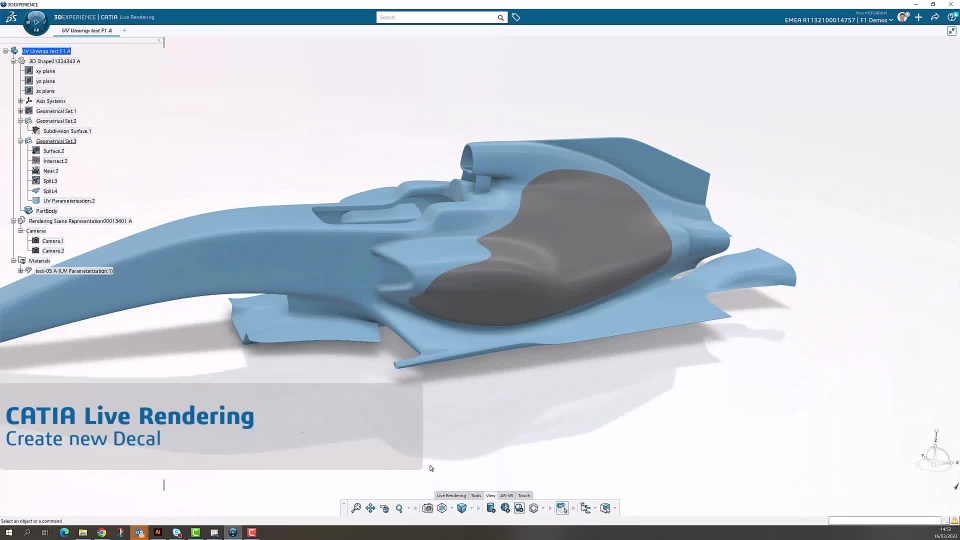The image size is (960, 540).
Task: Select Subdivision Surface.1 in tree
Action: coord(67,131)
